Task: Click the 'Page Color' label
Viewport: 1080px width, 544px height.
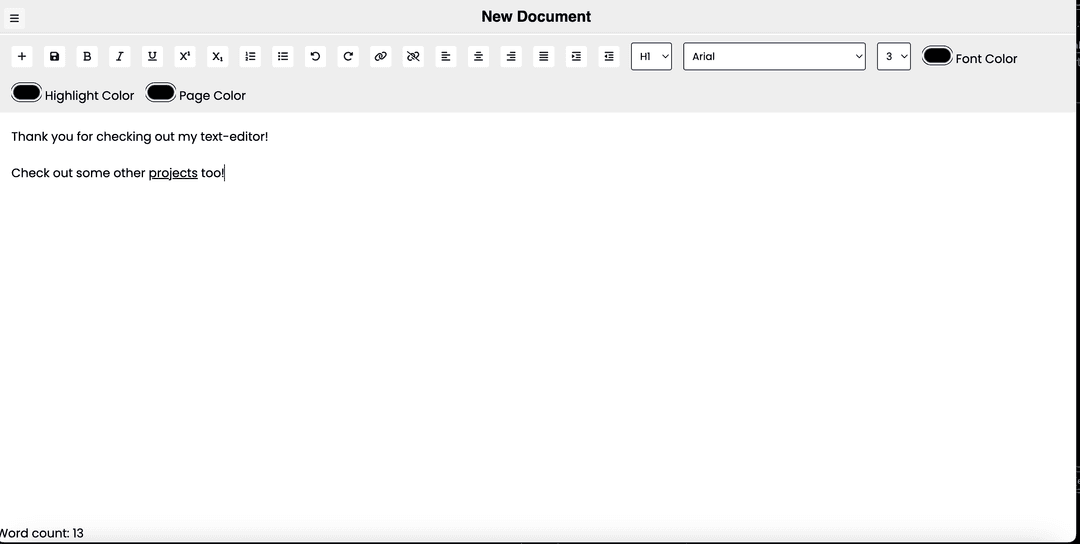Action: [x=212, y=96]
